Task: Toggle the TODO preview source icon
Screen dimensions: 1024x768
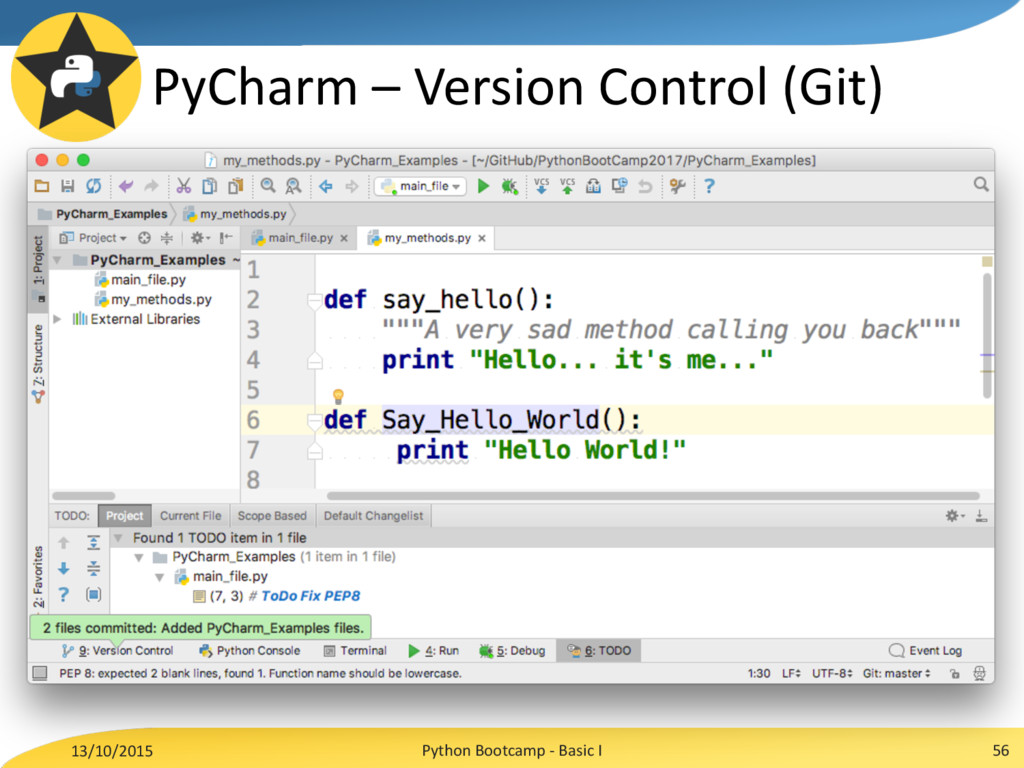Action: point(93,594)
